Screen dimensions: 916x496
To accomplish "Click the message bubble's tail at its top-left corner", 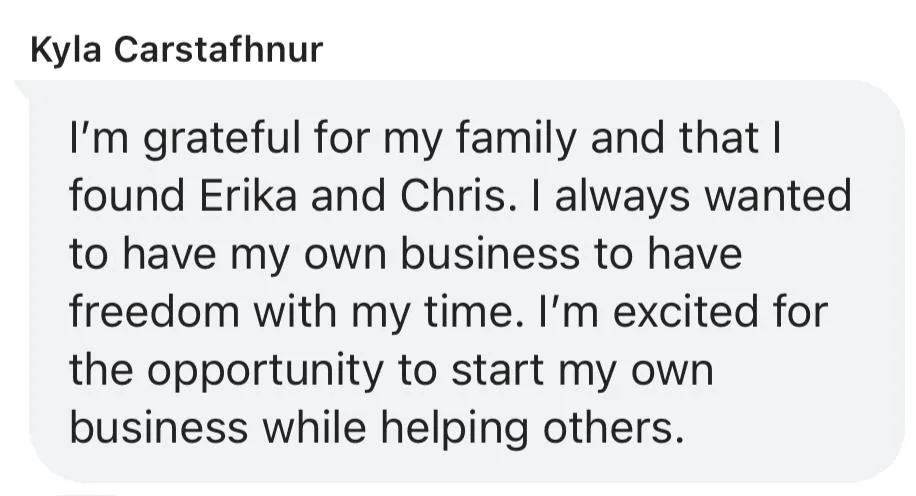I will point(22,89).
